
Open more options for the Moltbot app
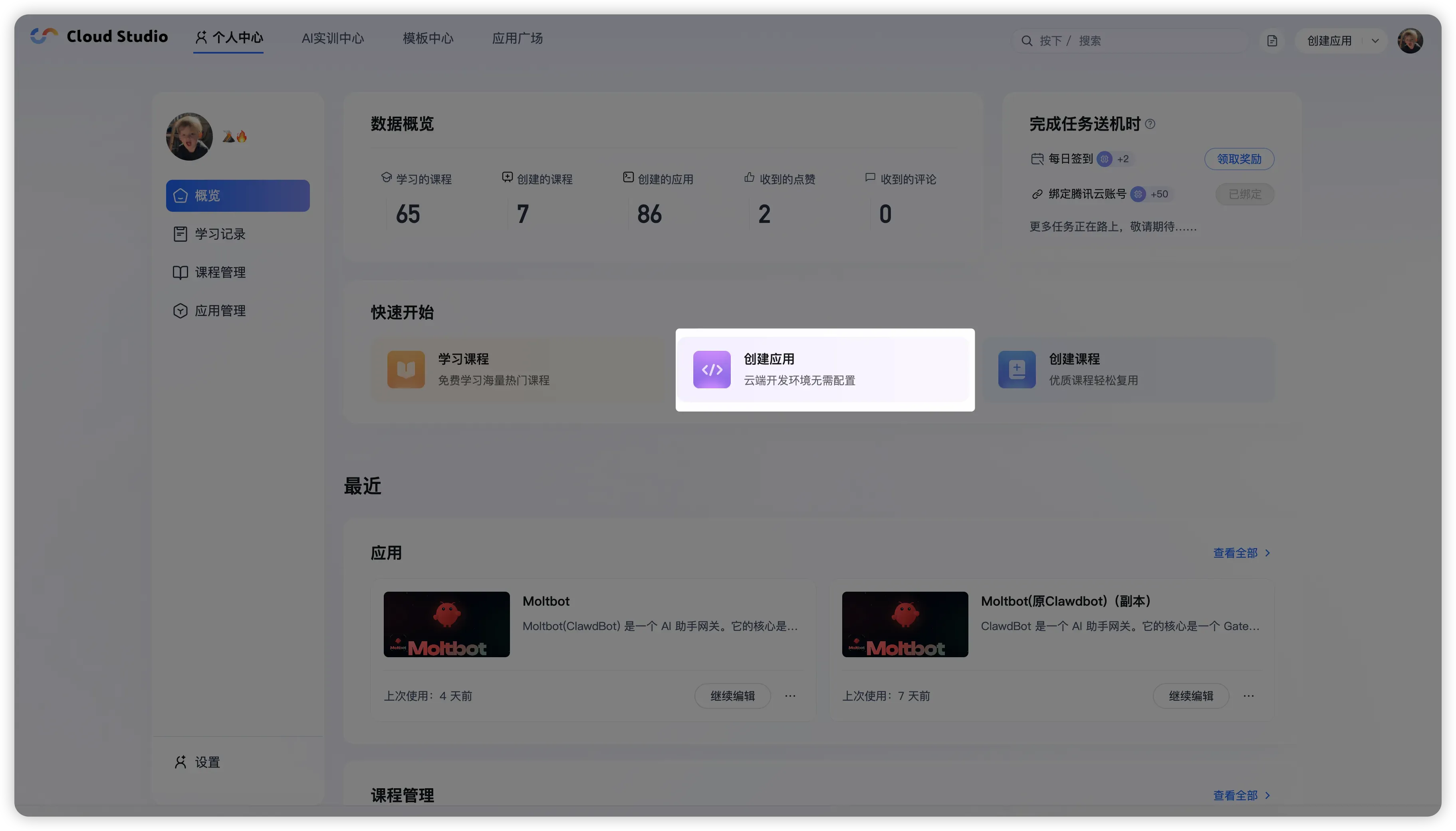pyautogui.click(x=790, y=696)
